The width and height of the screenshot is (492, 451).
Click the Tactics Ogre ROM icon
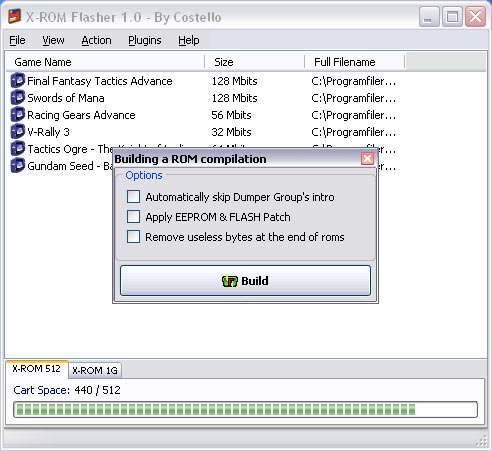click(18, 149)
